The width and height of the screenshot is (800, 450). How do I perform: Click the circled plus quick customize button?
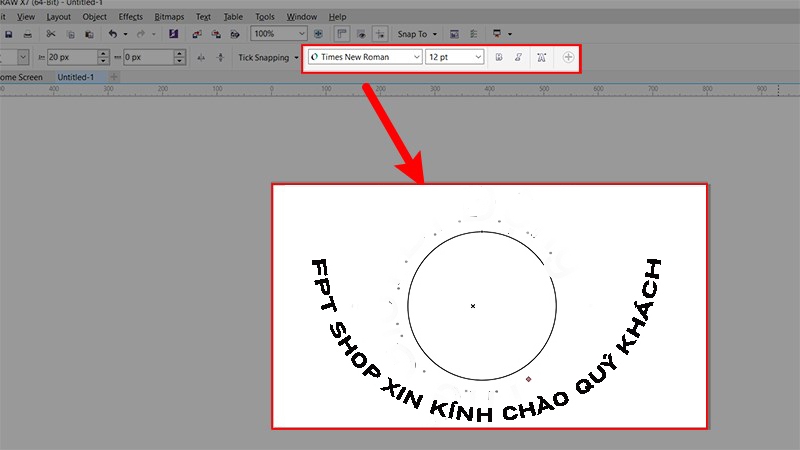click(x=568, y=57)
